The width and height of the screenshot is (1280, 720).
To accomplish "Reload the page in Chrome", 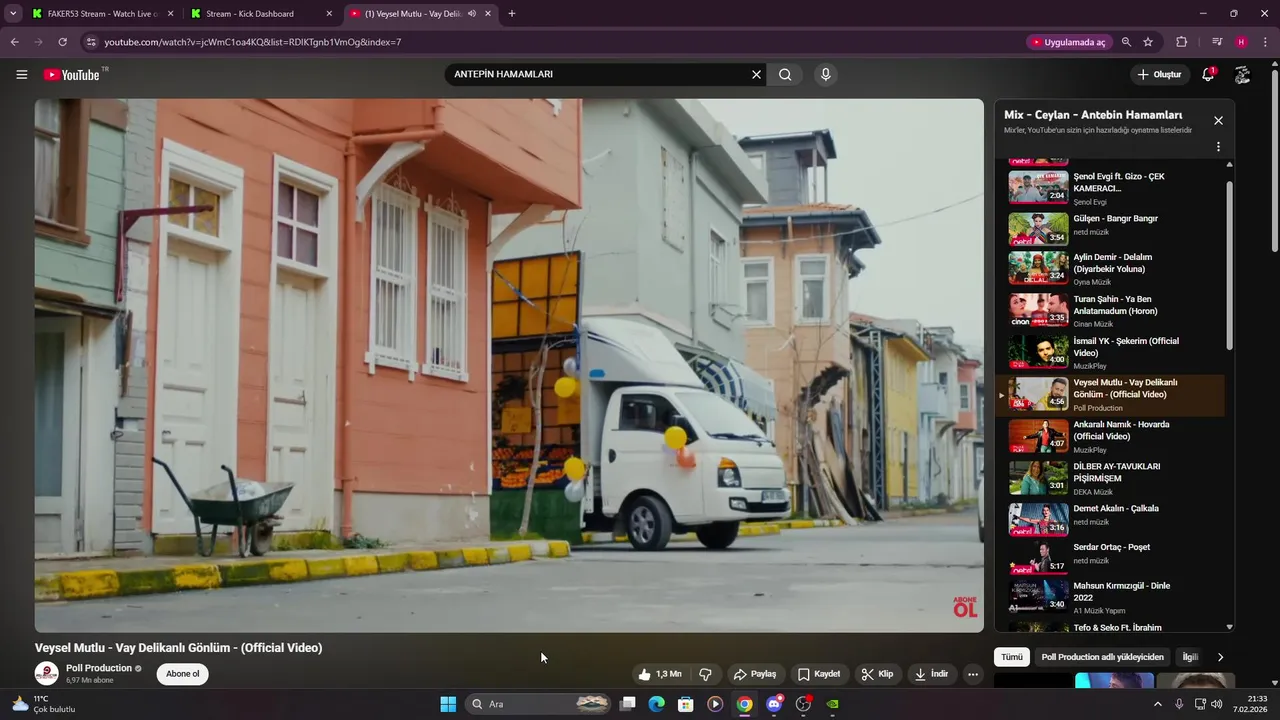I will pyautogui.click(x=62, y=42).
